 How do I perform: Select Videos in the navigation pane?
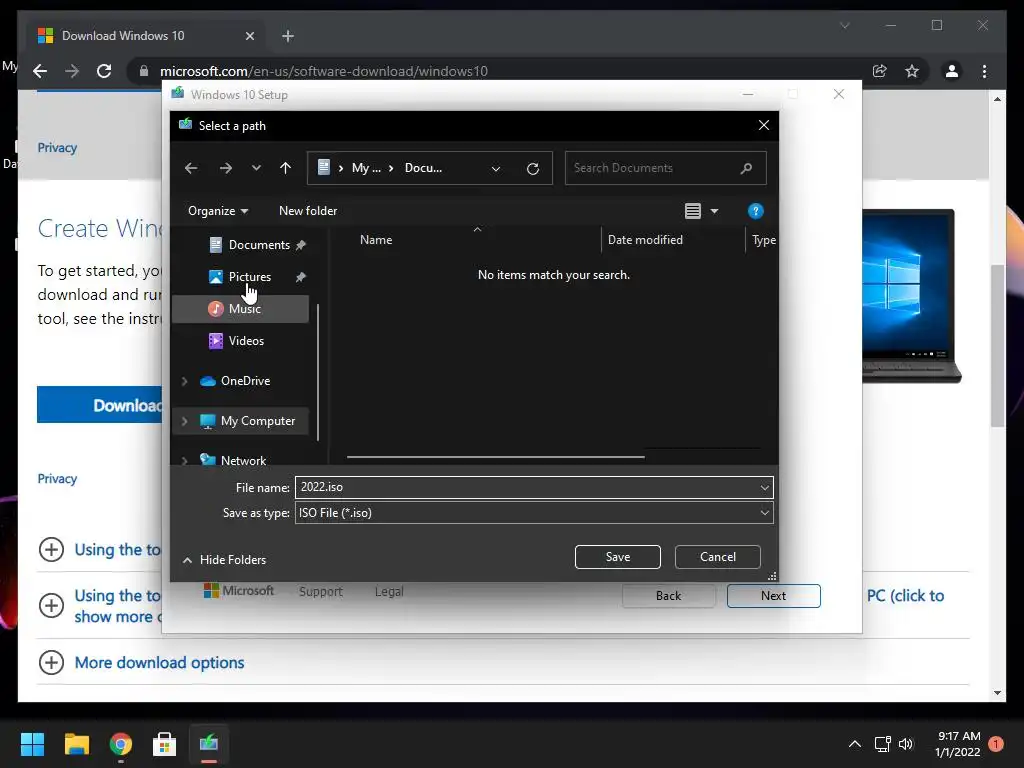coord(246,341)
